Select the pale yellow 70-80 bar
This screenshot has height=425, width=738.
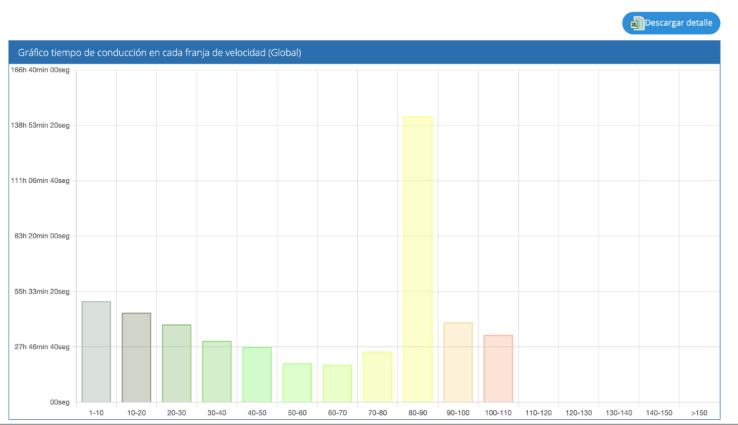[x=377, y=377]
